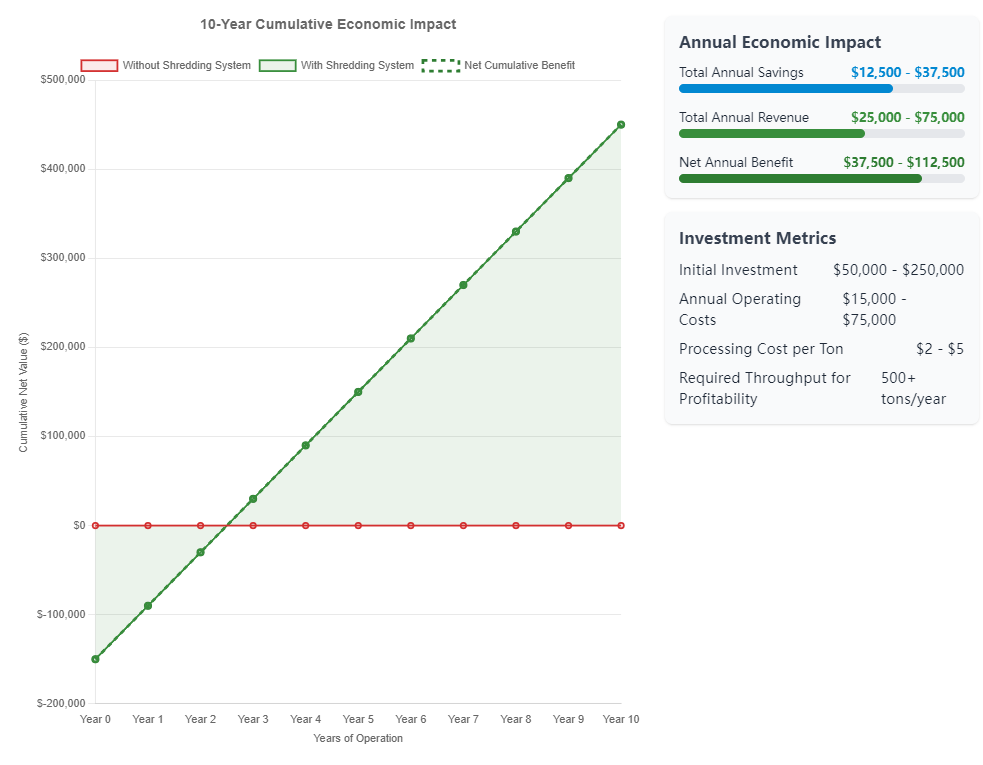This screenshot has height=765, width=983.
Task: Select the Year 5 green data point
Action: coord(358,392)
